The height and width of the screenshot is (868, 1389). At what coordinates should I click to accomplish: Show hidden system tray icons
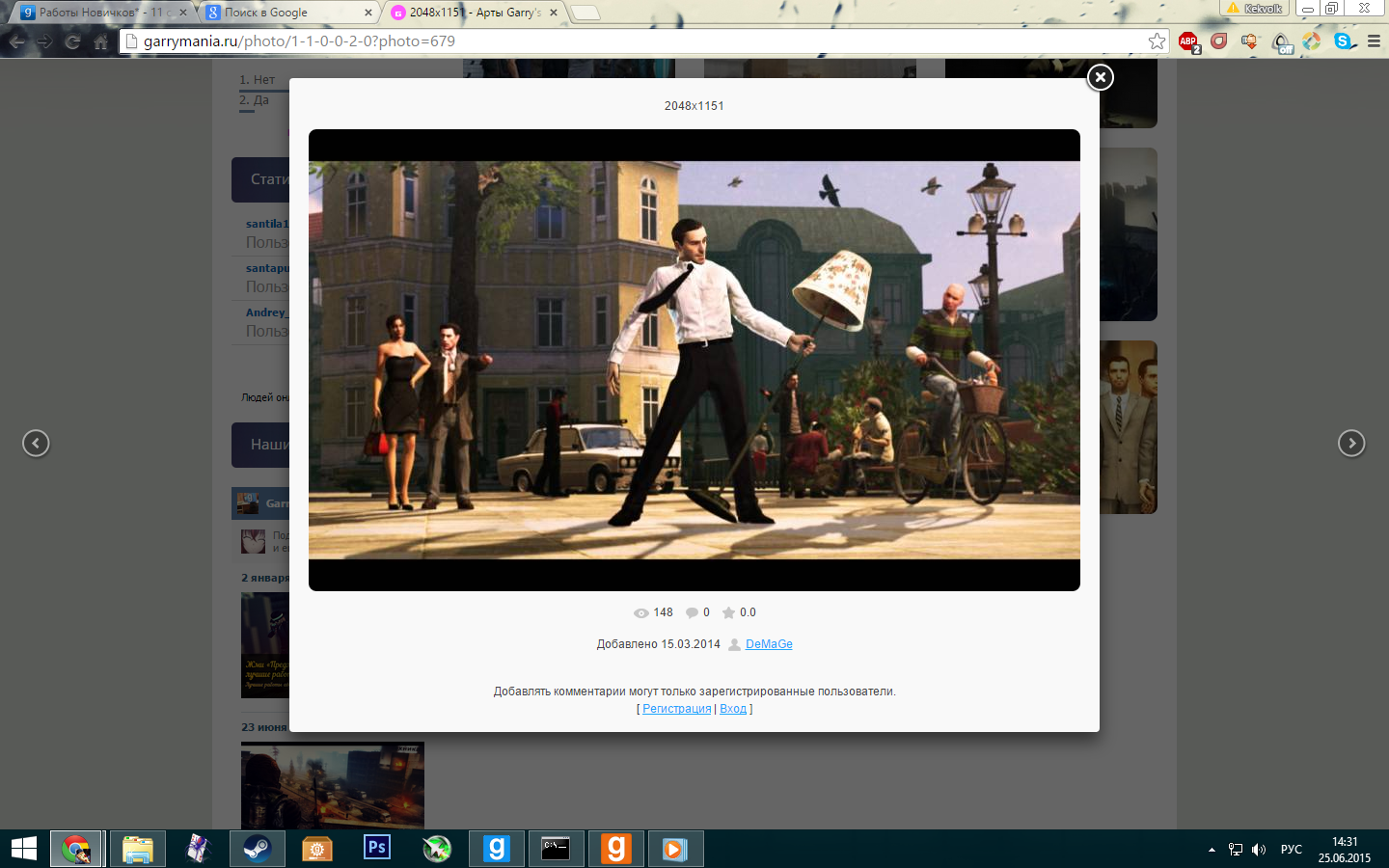(x=1212, y=850)
